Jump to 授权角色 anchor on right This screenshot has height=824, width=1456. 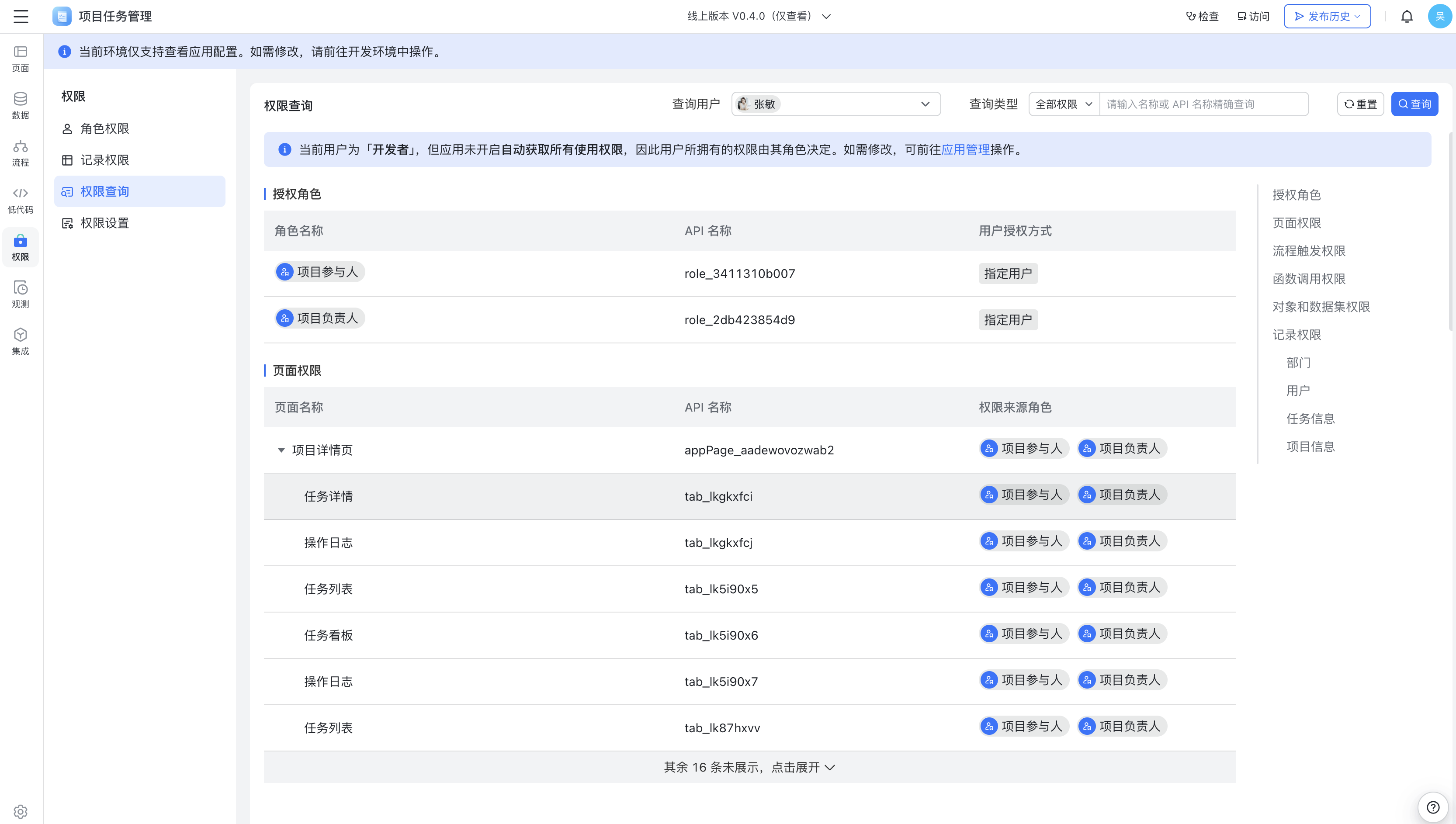click(x=1297, y=195)
